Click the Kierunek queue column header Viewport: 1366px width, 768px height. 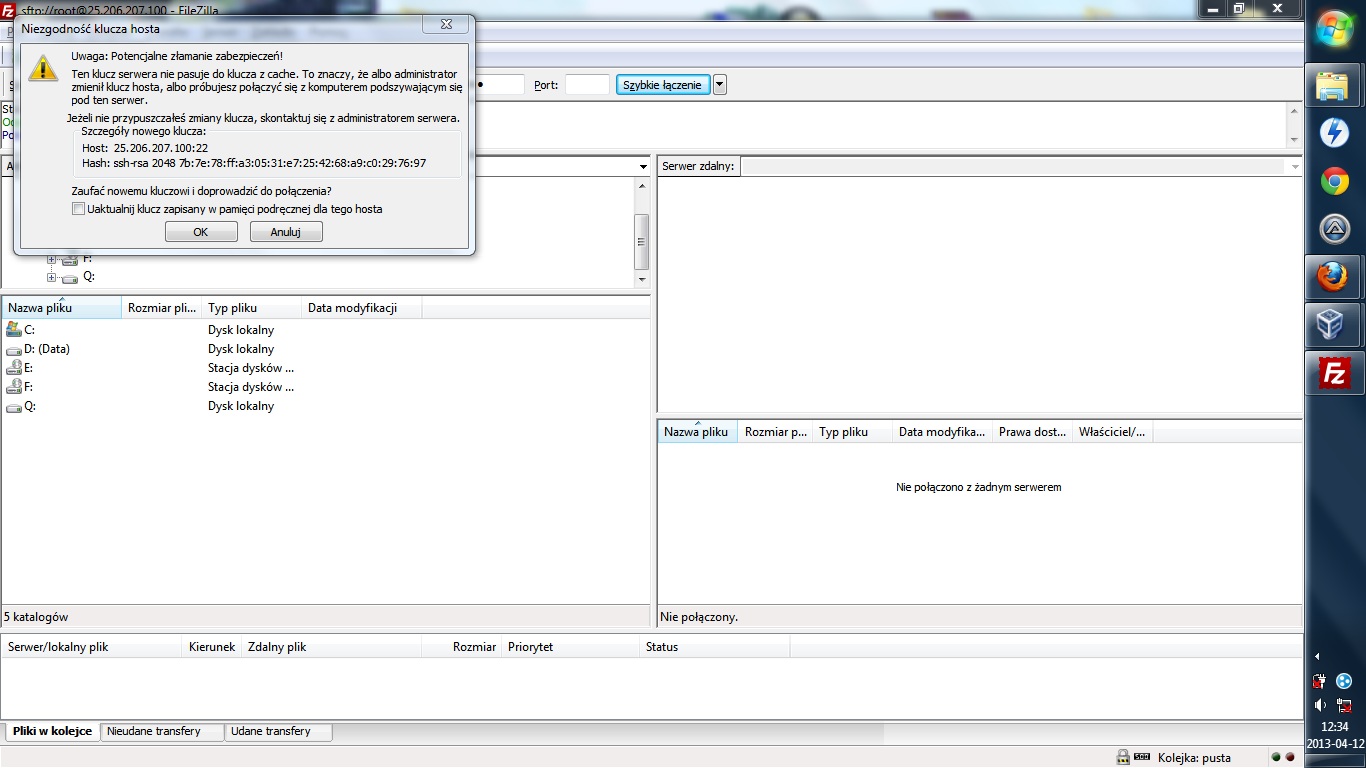tap(212, 647)
